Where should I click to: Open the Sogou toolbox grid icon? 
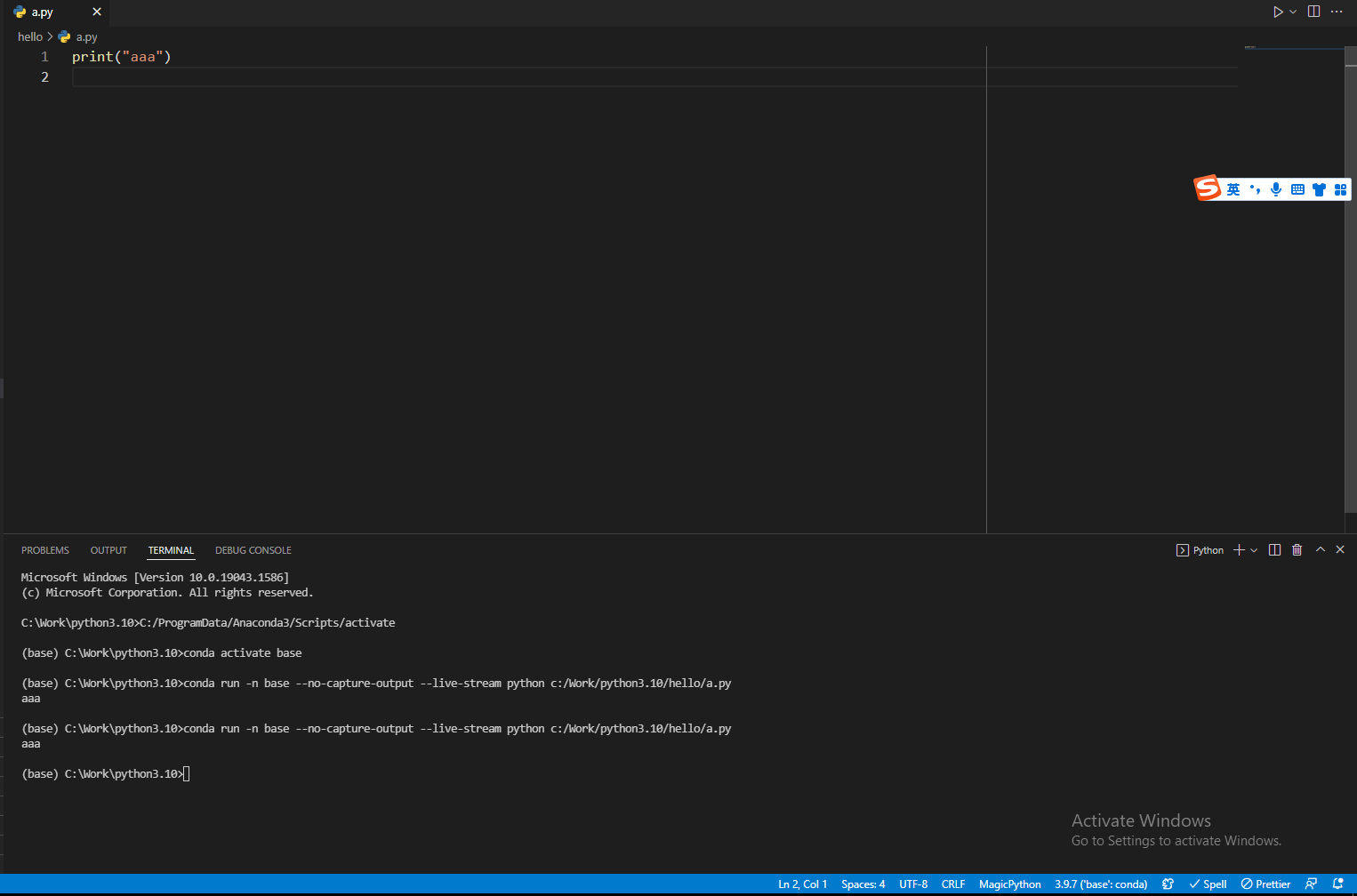[1340, 189]
